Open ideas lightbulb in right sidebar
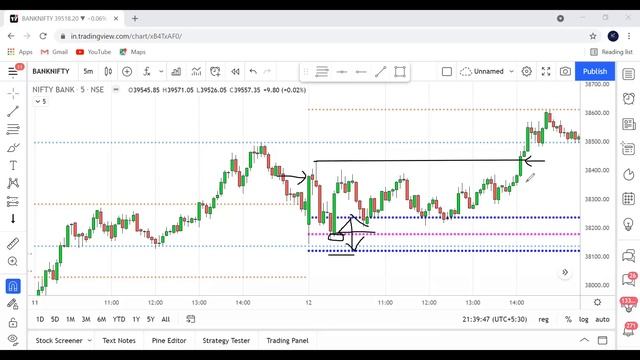640x360 pixels. [629, 224]
